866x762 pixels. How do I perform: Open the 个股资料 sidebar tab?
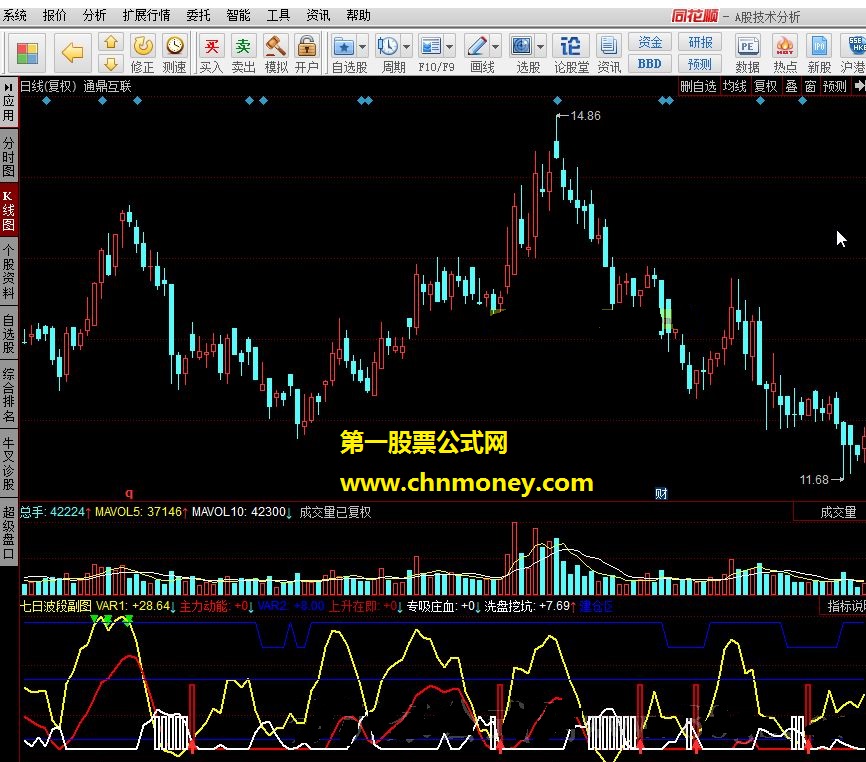8,272
